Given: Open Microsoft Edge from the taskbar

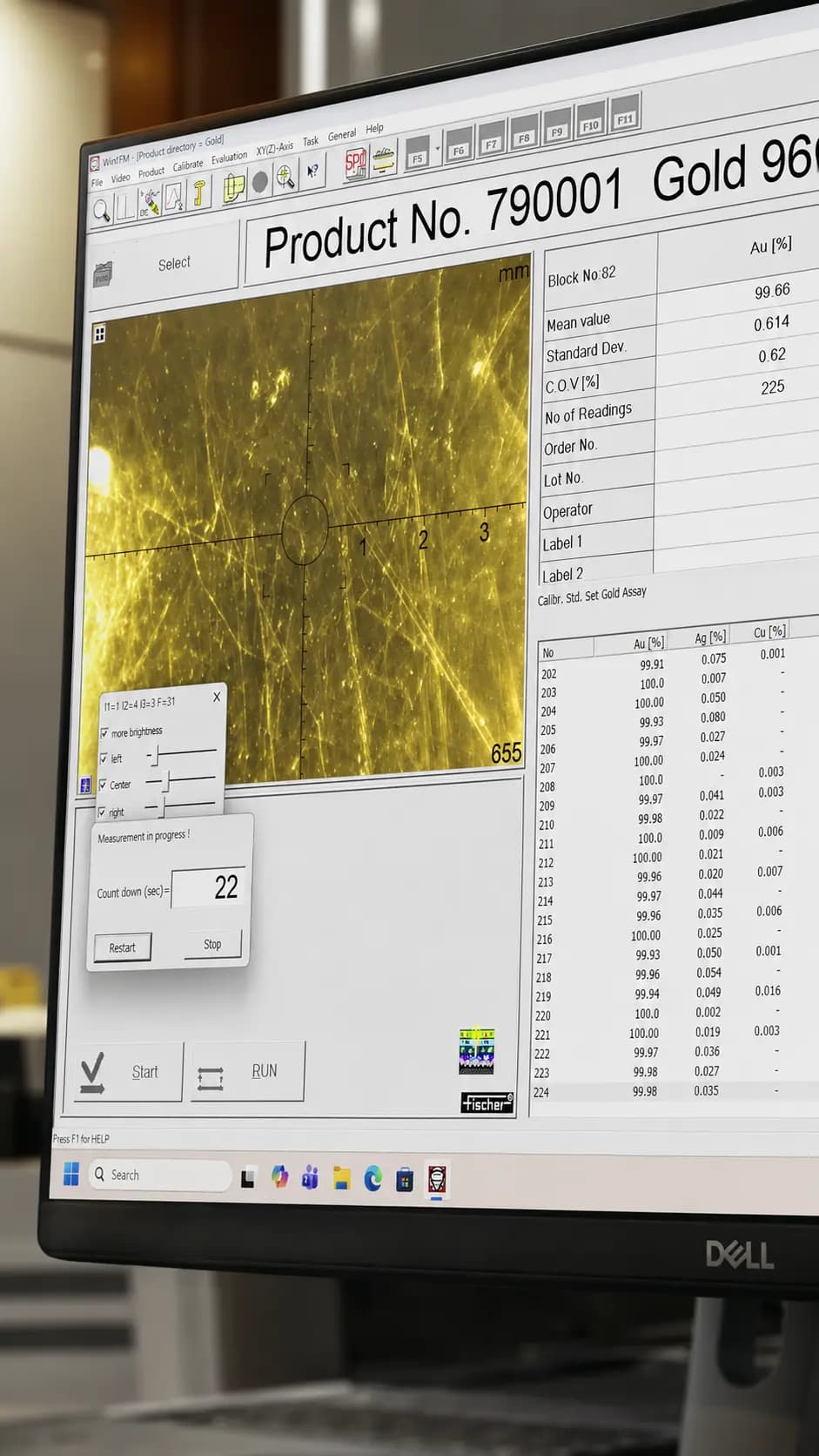Looking at the screenshot, I should 373,1179.
